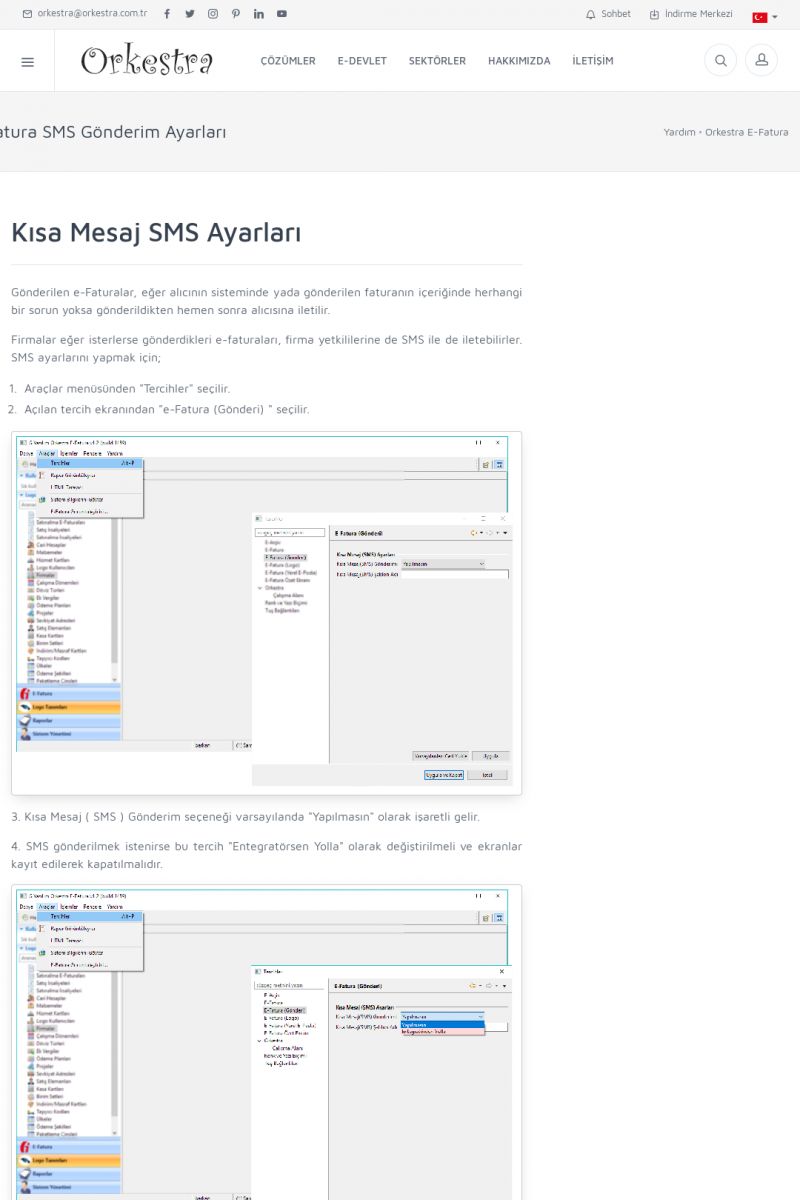Screen dimensions: 800x1200
Task: Click the Orkestra logo
Action: (147, 61)
